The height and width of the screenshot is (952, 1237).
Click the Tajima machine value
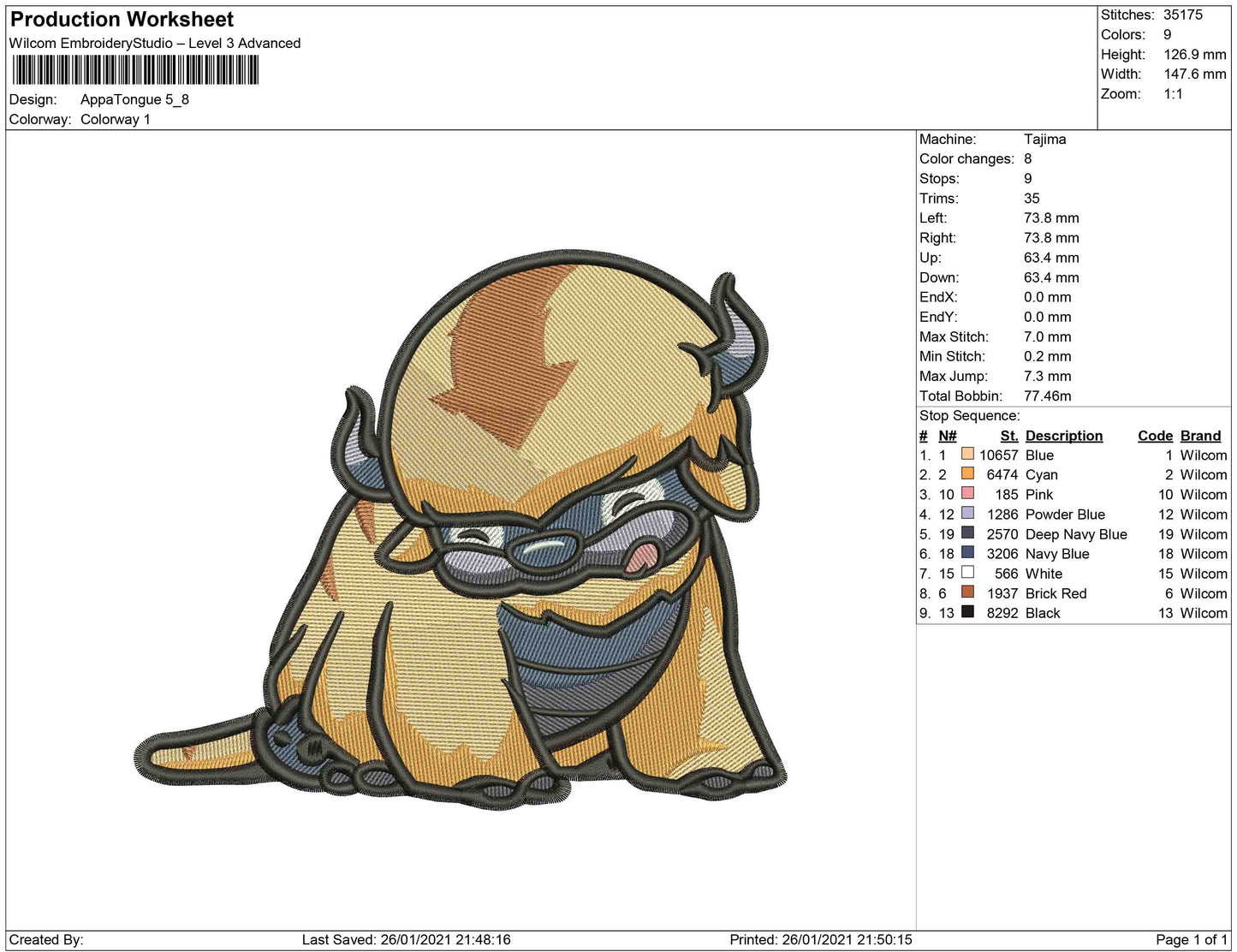coord(1044,139)
